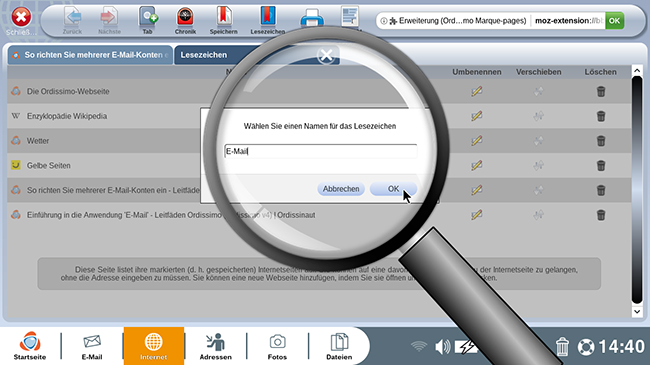The image size is (650, 365).
Task: Move the Enzyklopädie Wikipedia bookmark
Action: point(538,116)
